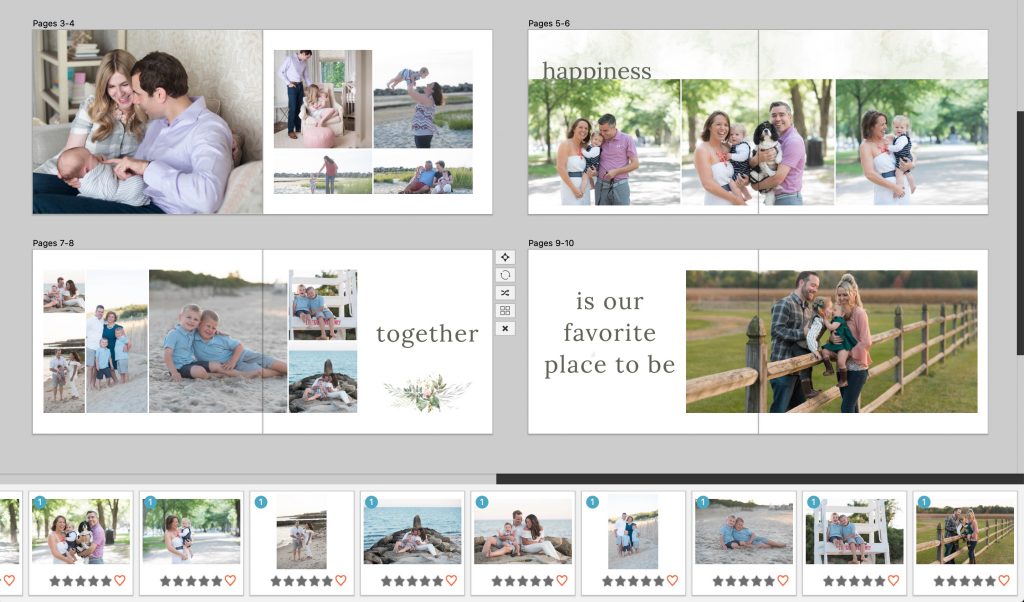1024x602 pixels.
Task: Favorite the two-boys-on-sand filmstrip photo
Action: click(782, 580)
